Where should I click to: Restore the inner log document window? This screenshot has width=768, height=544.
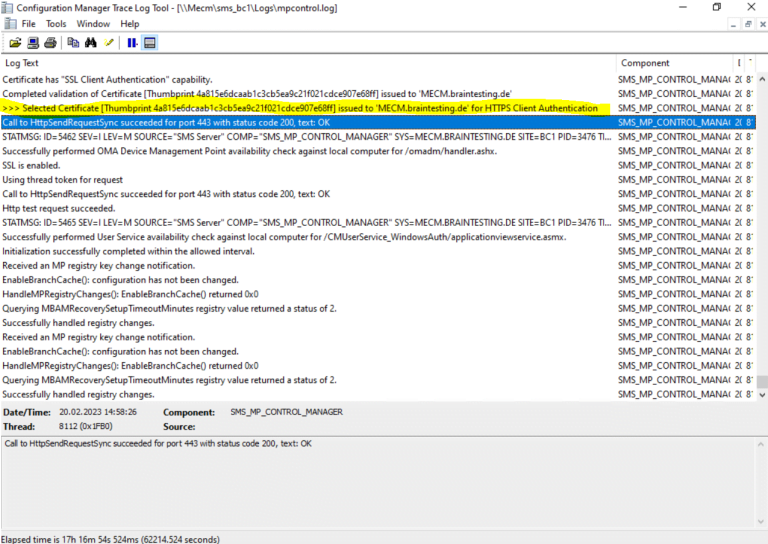coord(748,24)
